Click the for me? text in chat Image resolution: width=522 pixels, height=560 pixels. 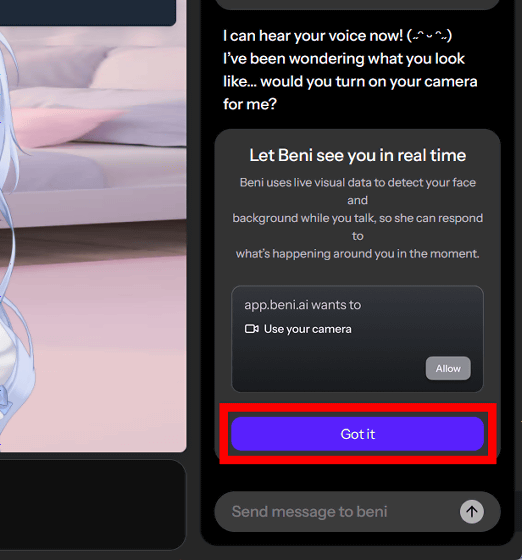pyautogui.click(x=250, y=104)
